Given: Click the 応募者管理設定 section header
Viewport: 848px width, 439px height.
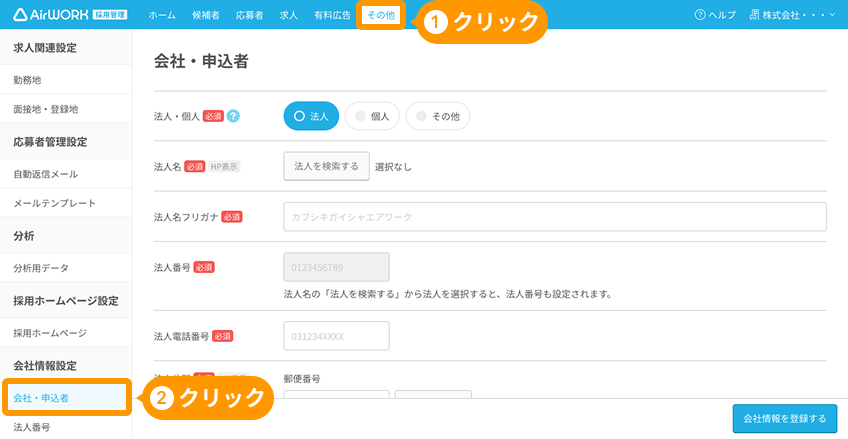Looking at the screenshot, I should point(50,142).
